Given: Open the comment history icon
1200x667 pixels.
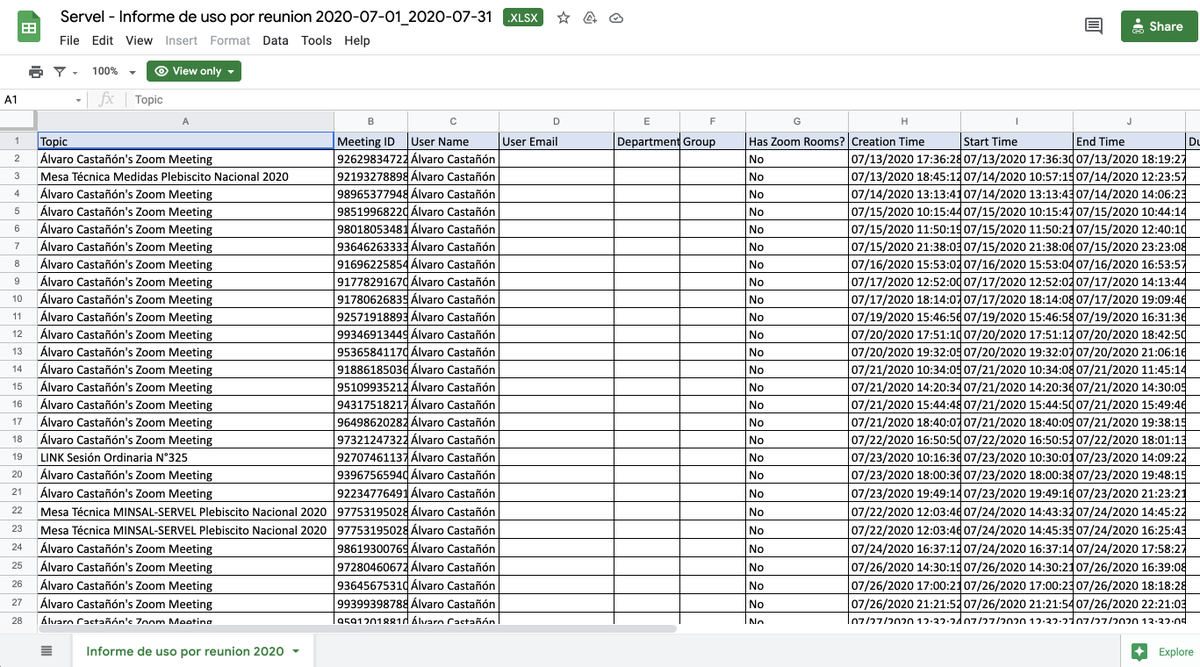Looking at the screenshot, I should point(1093,26).
